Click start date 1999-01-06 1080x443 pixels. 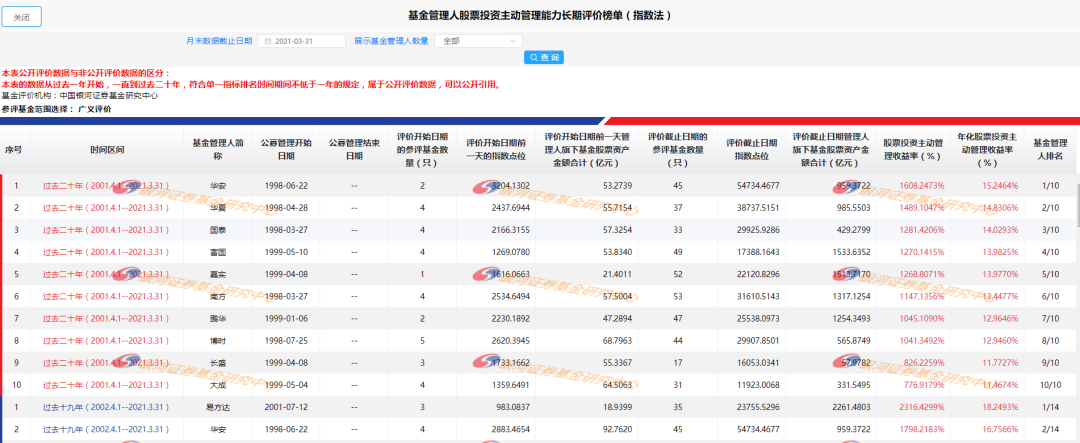pos(285,319)
